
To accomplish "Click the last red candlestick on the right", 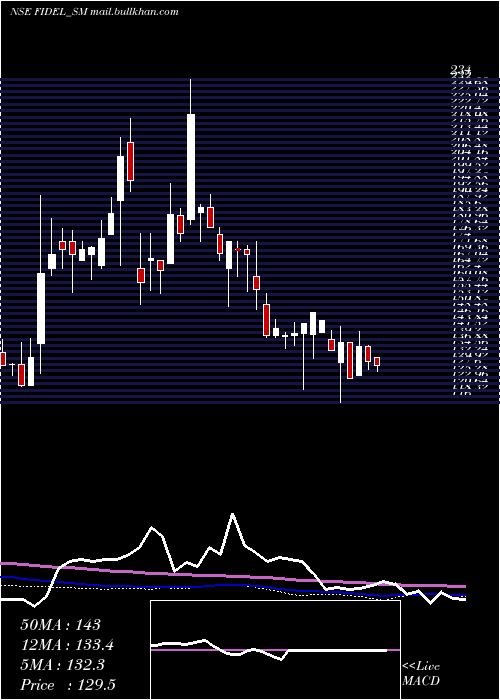I will tap(377, 362).
